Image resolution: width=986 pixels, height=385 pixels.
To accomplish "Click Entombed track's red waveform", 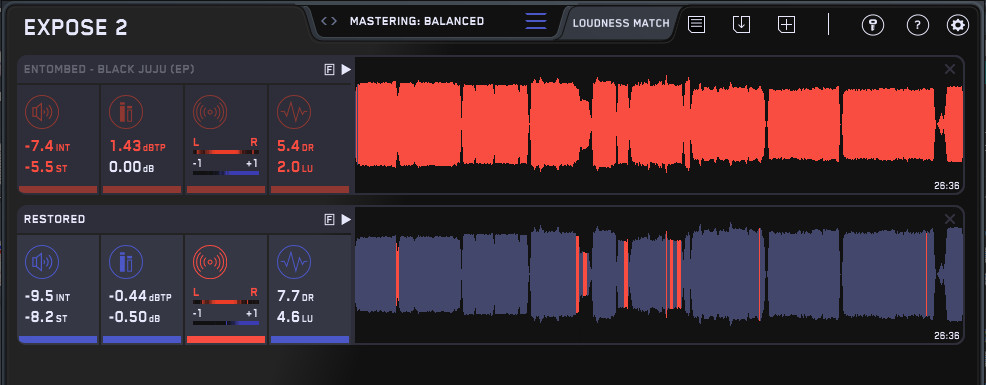I will tap(659, 125).
